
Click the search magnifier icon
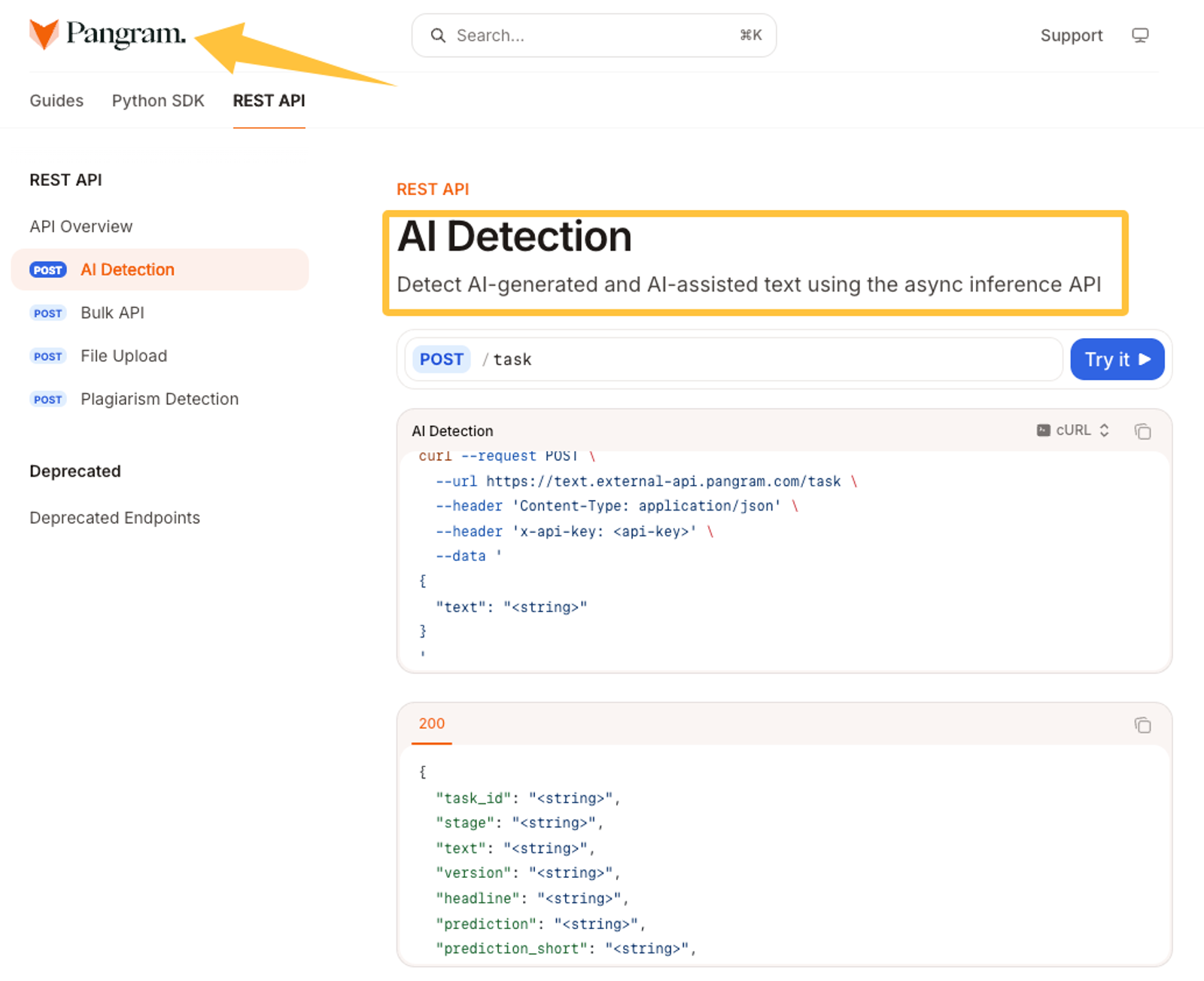pos(438,35)
